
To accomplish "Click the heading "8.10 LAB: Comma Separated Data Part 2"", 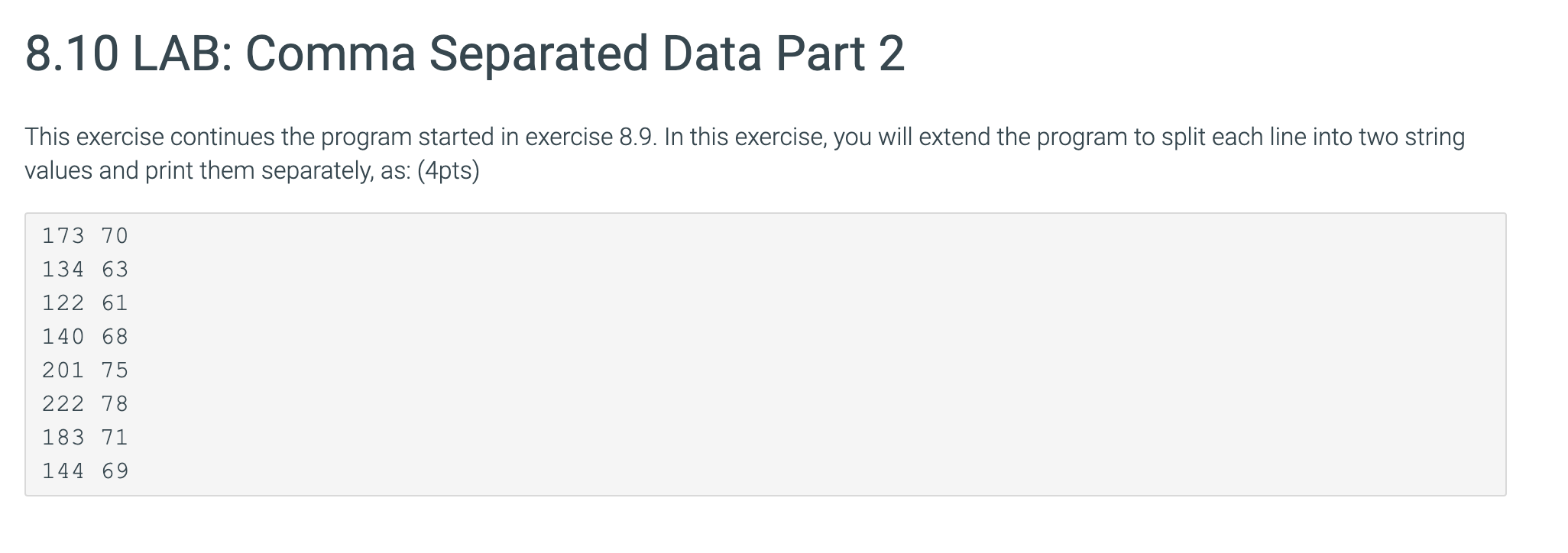I will click(465, 54).
